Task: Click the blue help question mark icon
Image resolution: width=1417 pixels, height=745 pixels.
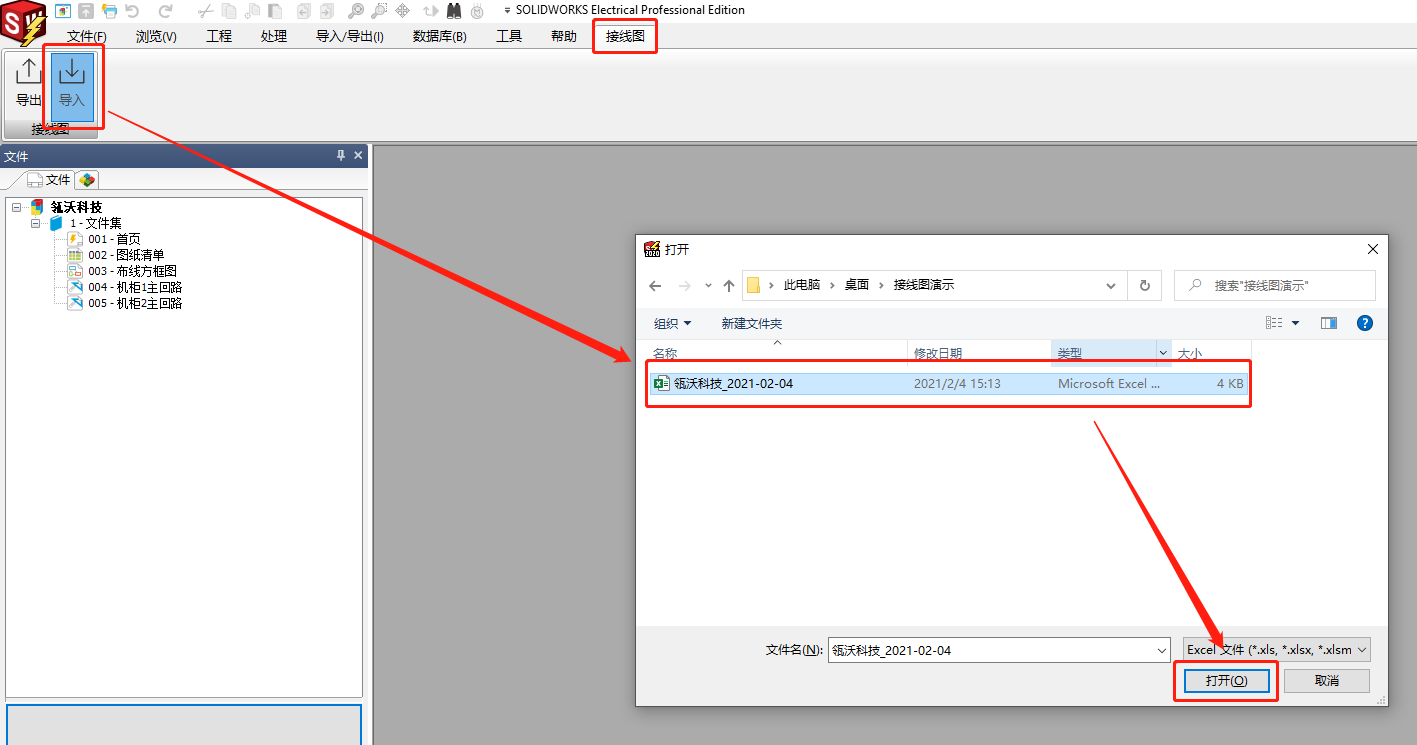Action: (1365, 323)
